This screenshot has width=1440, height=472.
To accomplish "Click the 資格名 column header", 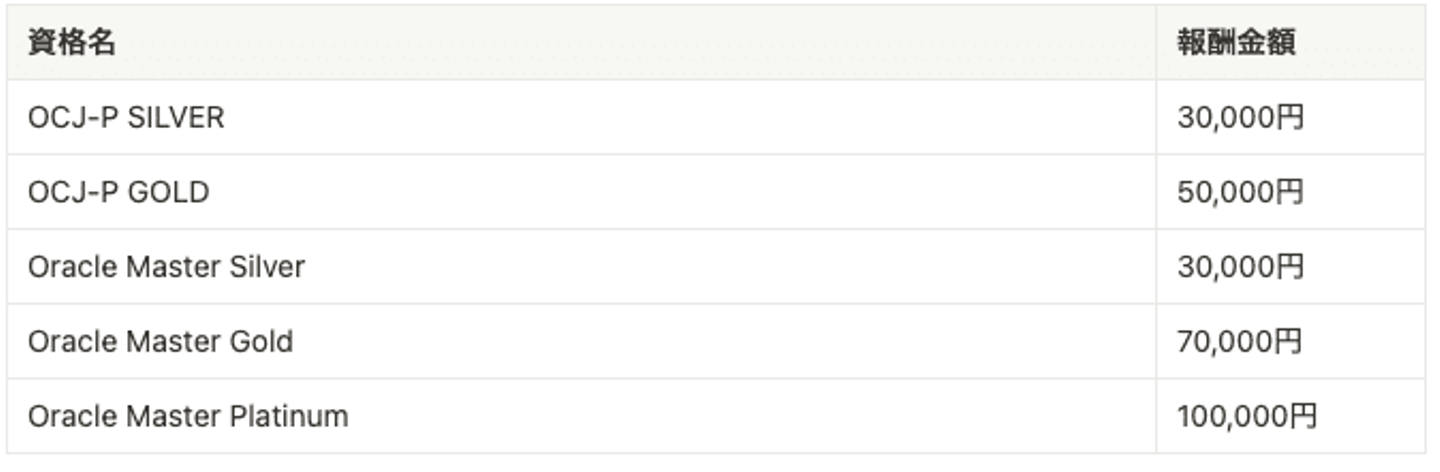I will click(x=71, y=44).
